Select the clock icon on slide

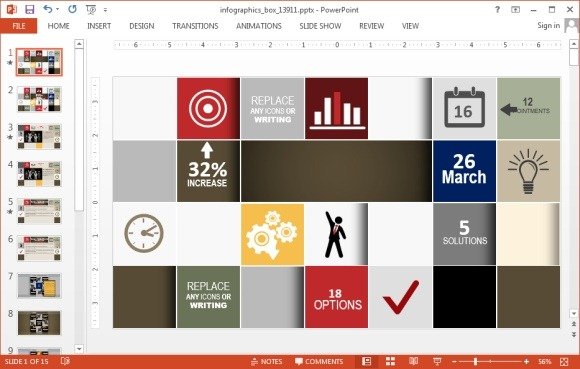tap(144, 233)
